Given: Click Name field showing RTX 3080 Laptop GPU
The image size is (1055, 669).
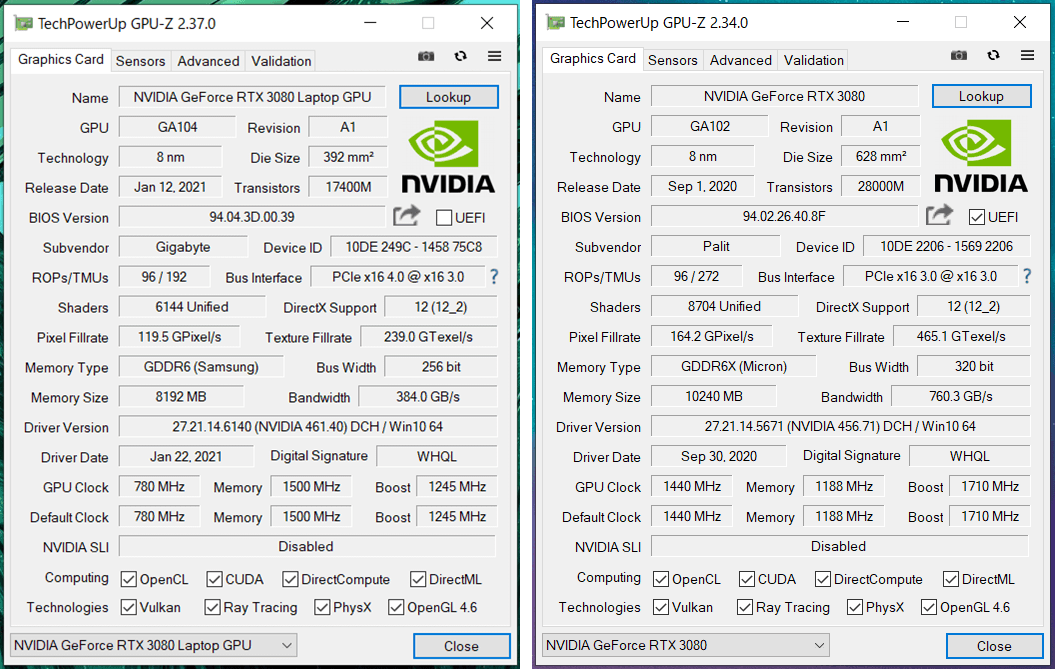Looking at the screenshot, I should [252, 97].
